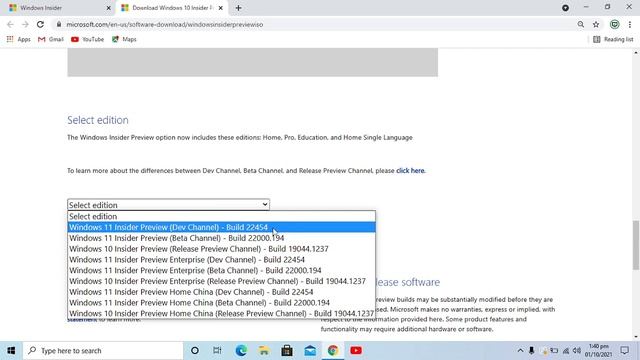
Task: Close the Windows Insider tab
Action: [x=109, y=8]
